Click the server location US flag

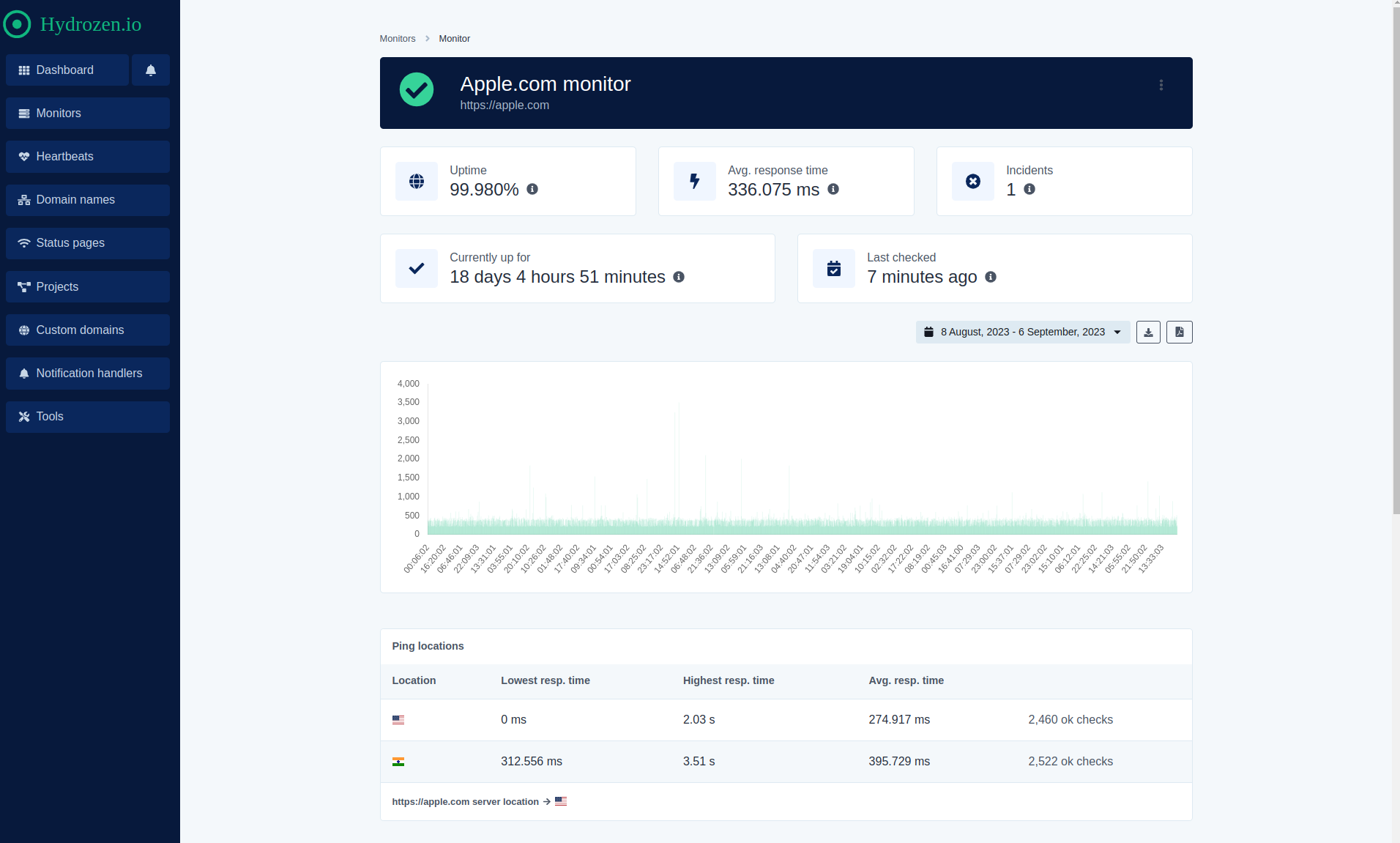point(561,801)
